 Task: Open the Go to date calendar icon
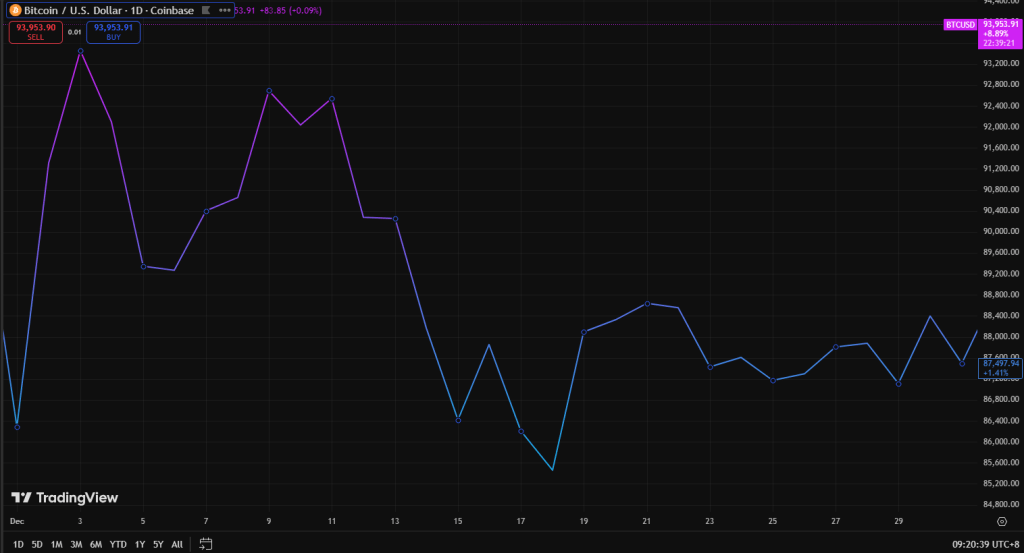click(206, 544)
